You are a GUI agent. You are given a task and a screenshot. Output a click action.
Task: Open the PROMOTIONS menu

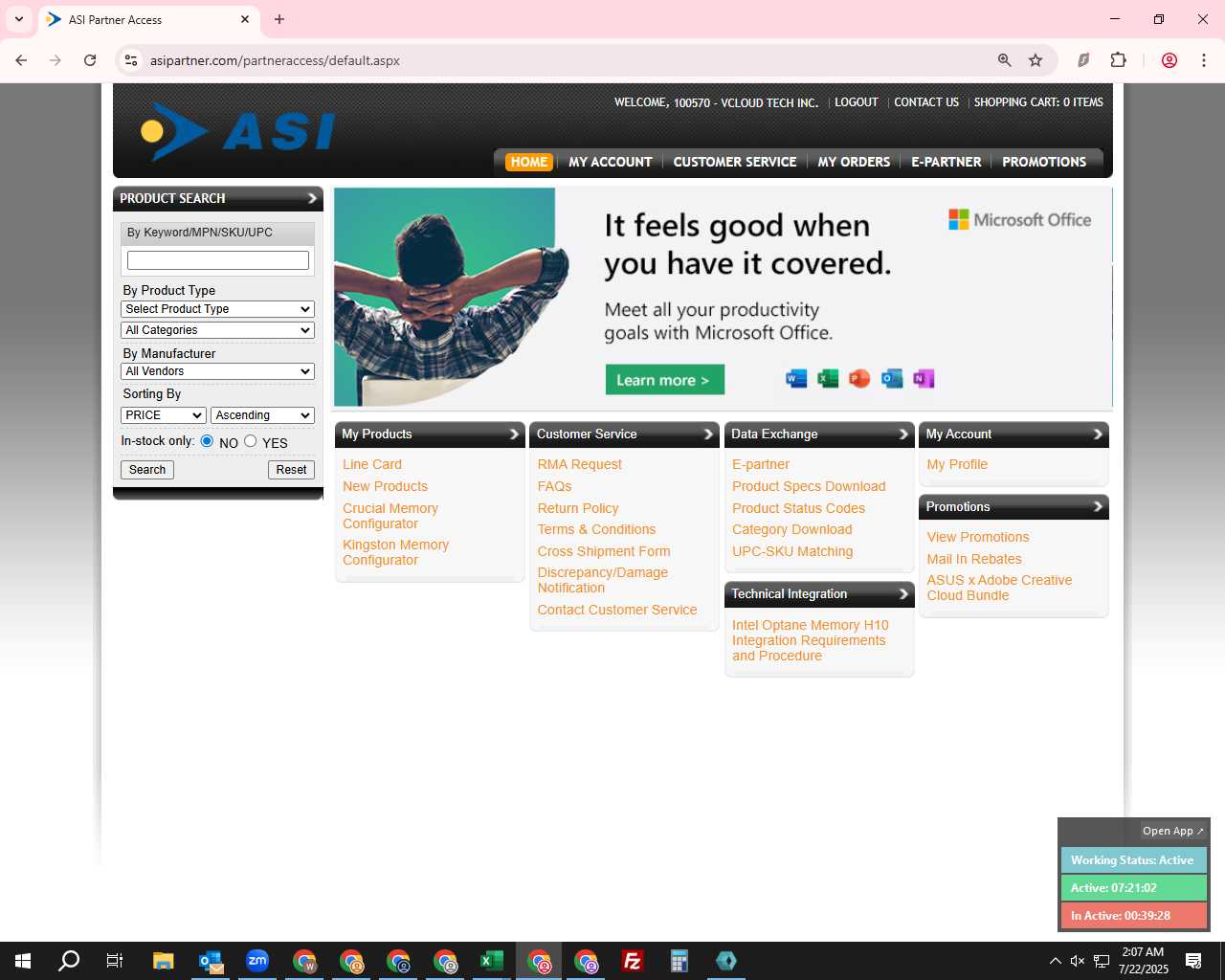pyautogui.click(x=1044, y=162)
